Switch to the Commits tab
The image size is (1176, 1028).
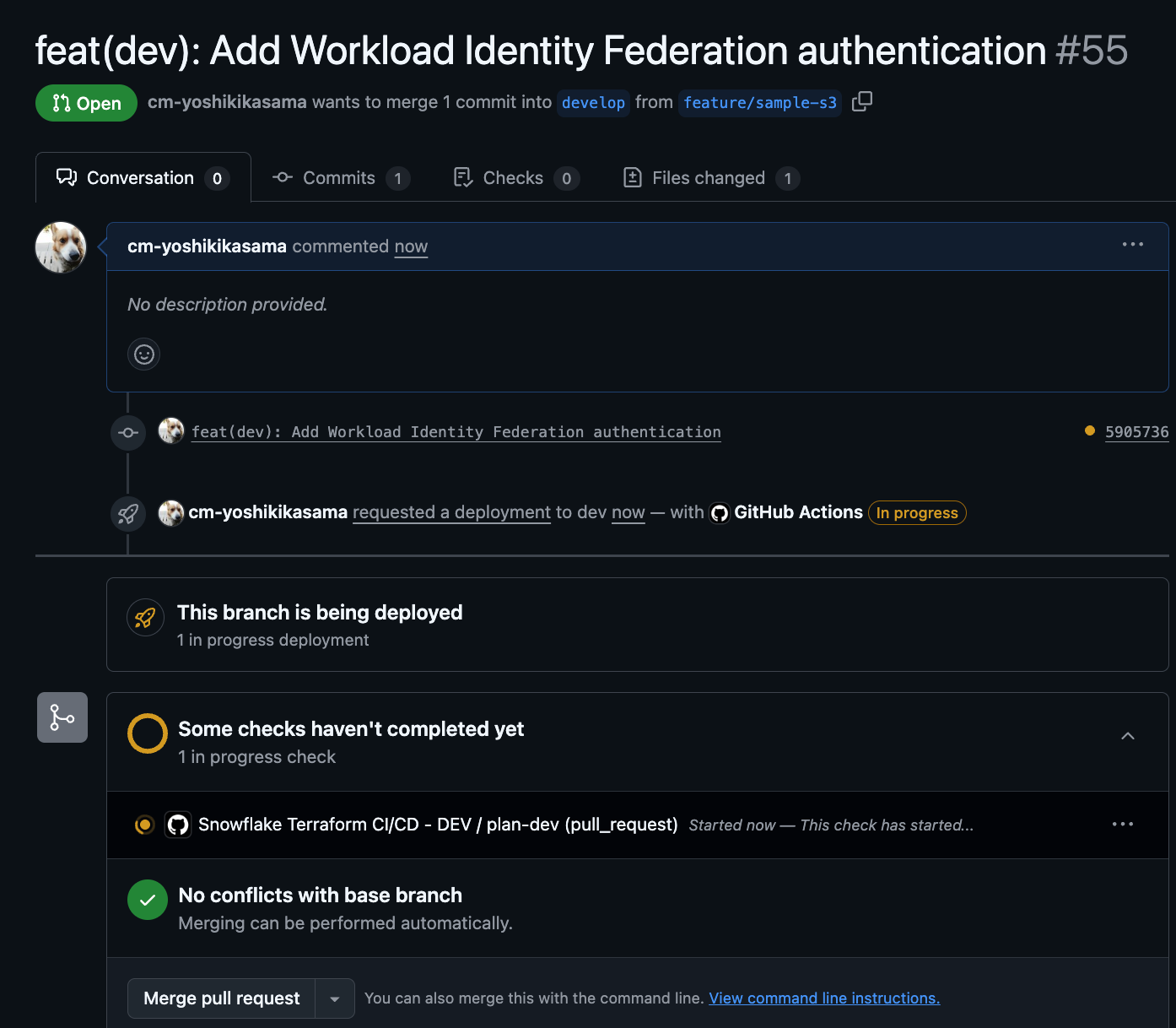340,178
